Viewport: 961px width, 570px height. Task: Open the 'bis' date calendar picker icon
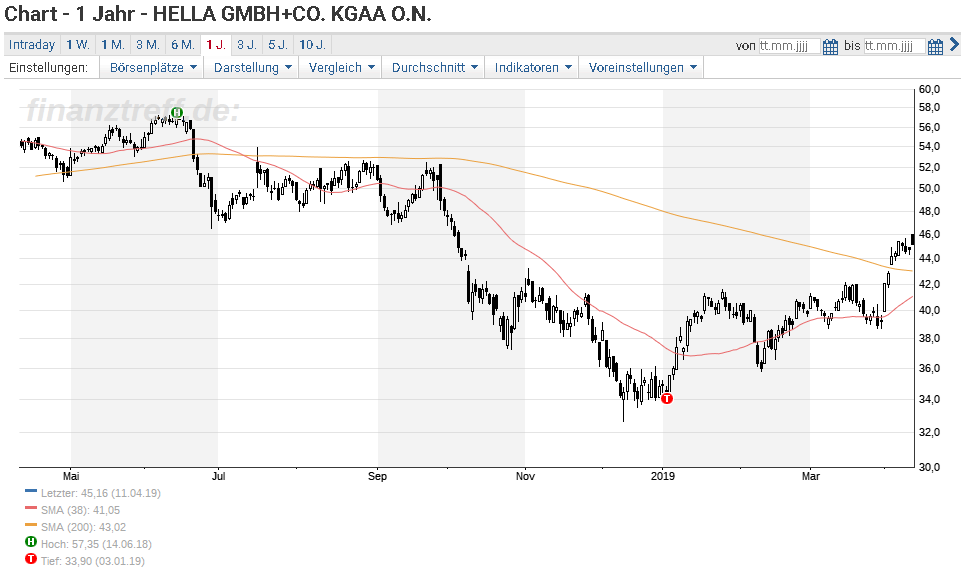tap(935, 46)
